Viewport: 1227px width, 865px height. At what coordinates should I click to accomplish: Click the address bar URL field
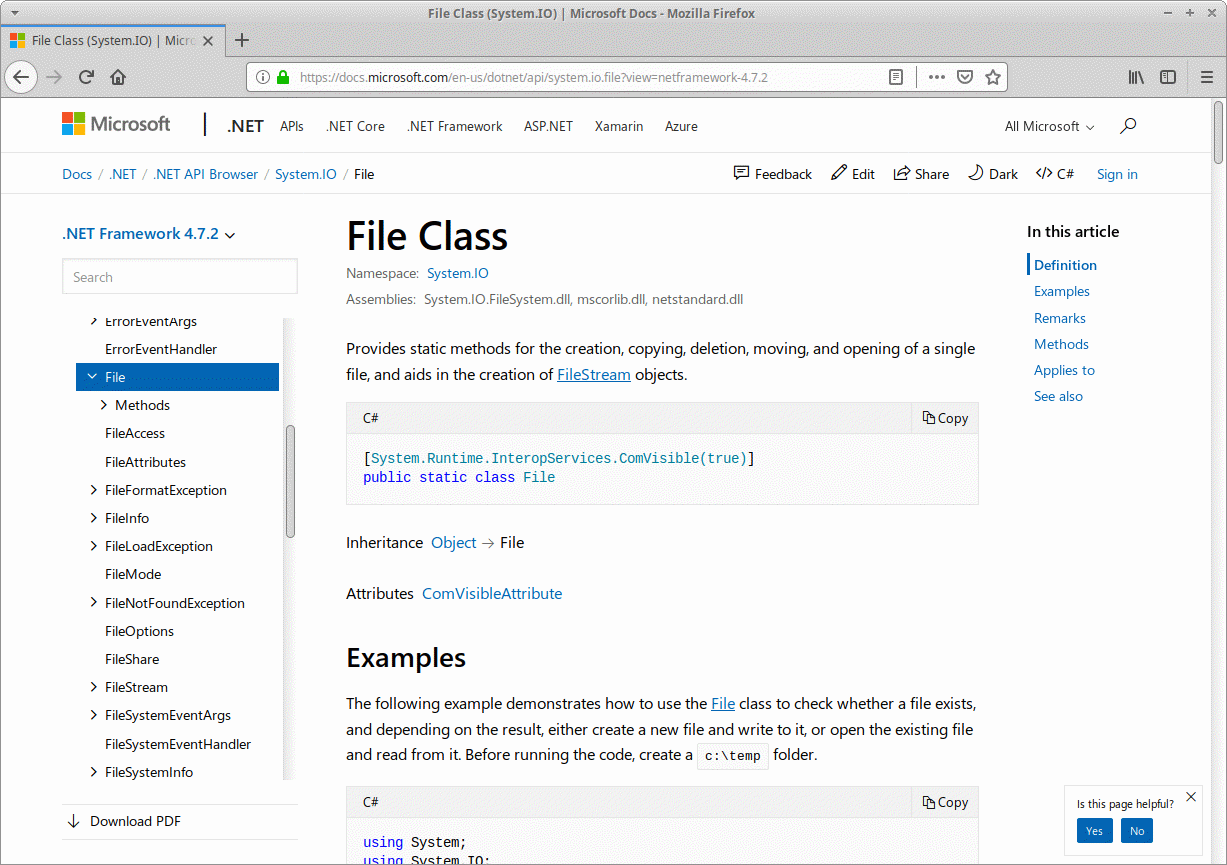coord(590,77)
